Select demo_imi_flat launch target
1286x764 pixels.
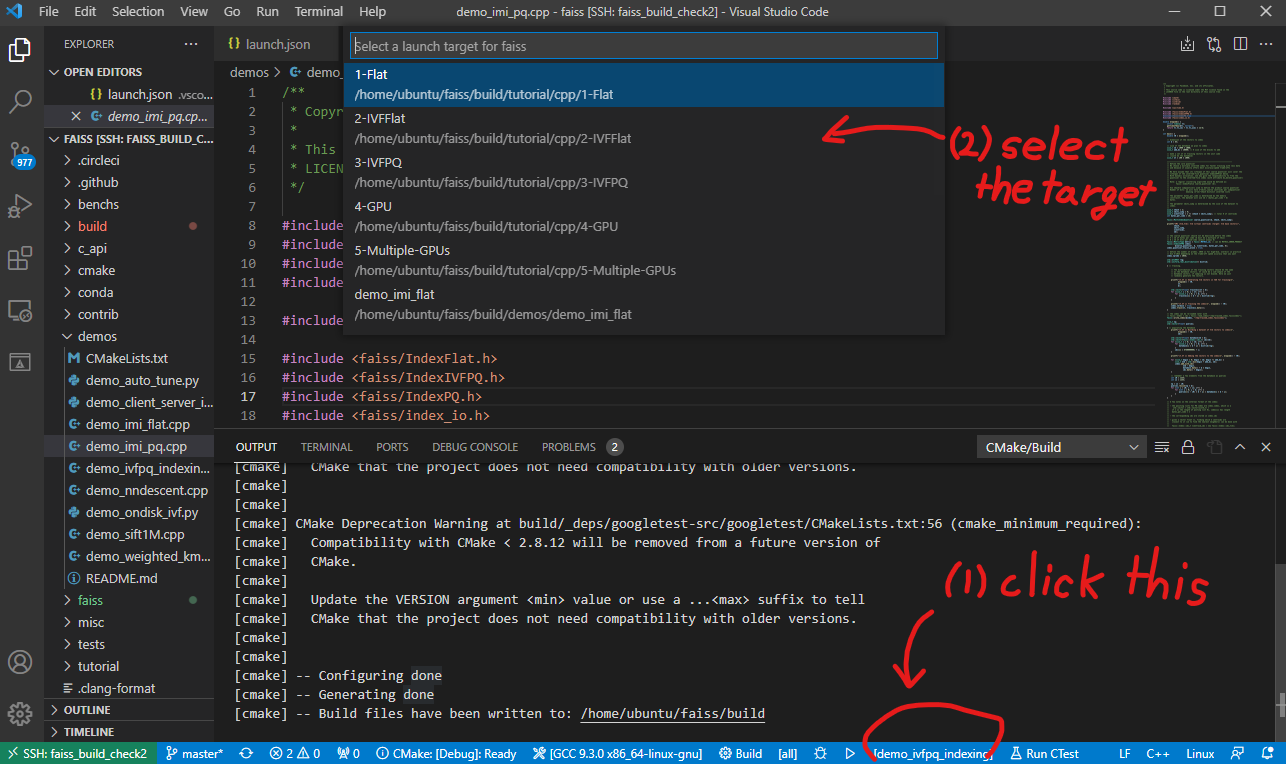pos(644,304)
